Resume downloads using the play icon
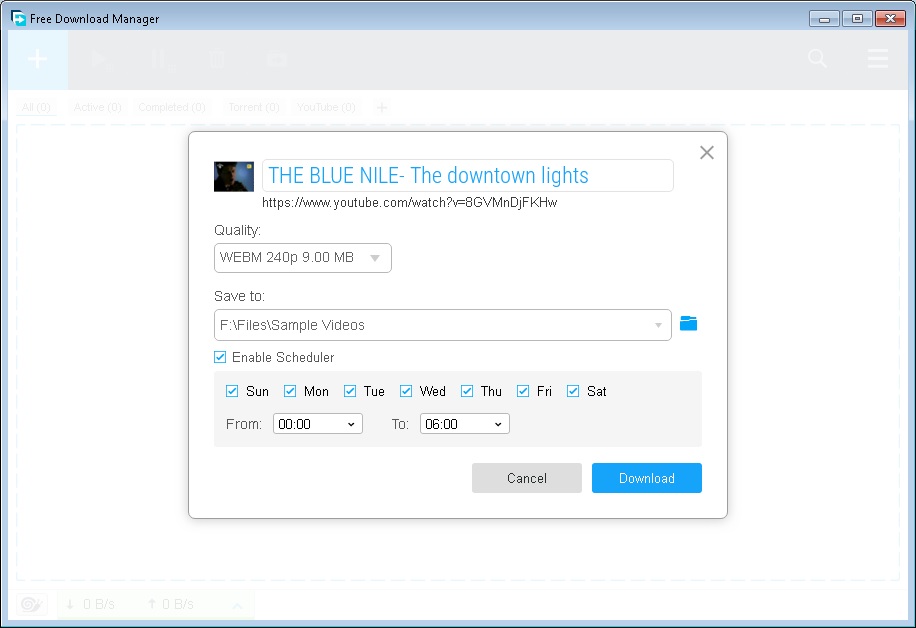 click(x=96, y=59)
